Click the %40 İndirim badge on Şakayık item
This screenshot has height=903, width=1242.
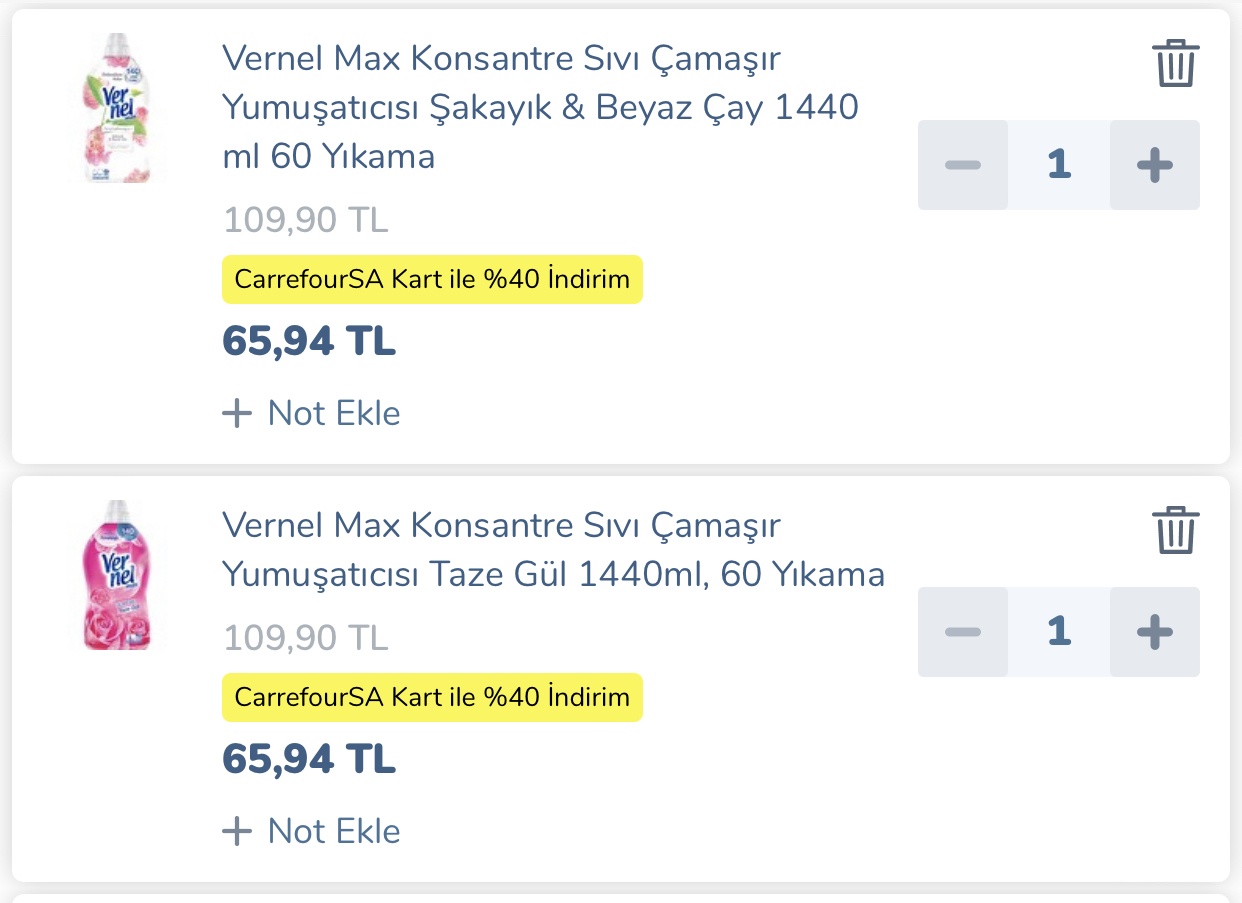(x=432, y=279)
